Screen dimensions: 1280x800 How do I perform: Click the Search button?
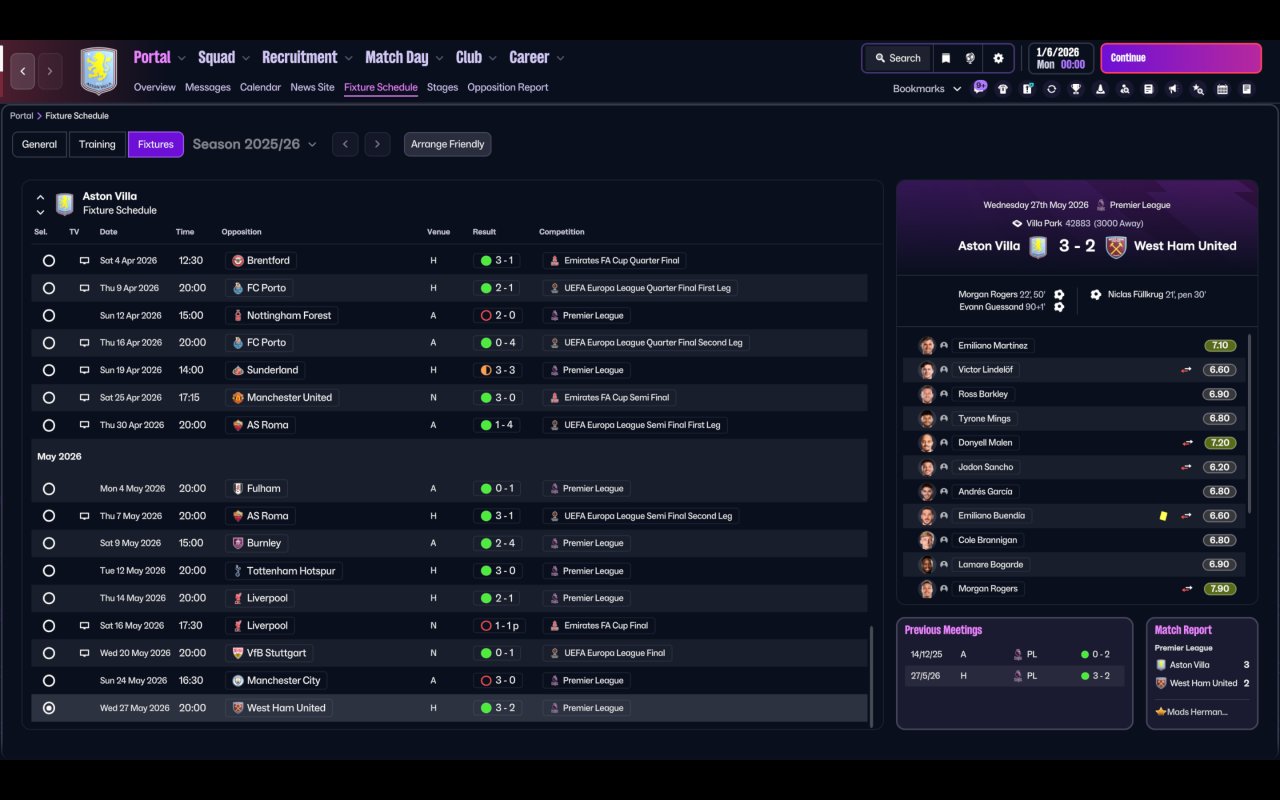[x=897, y=58]
